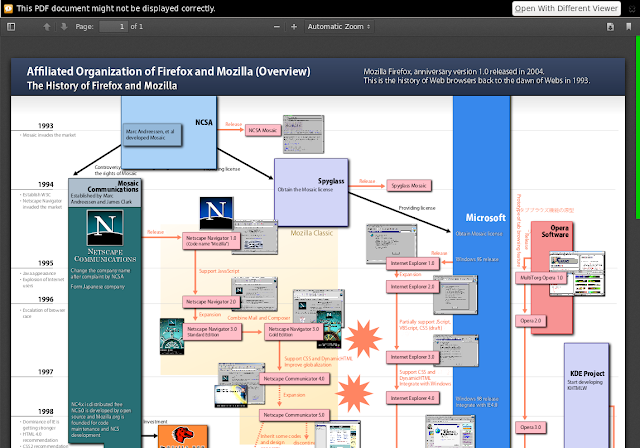
Task: Click the Netscape Communicator 5.0 box
Action: 294,415
